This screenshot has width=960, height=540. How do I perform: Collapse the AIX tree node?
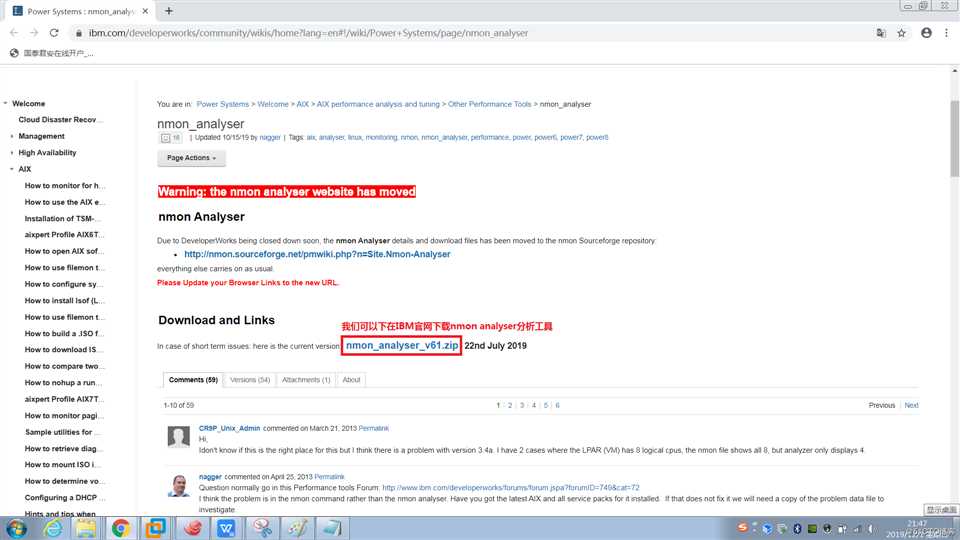tap(12, 169)
